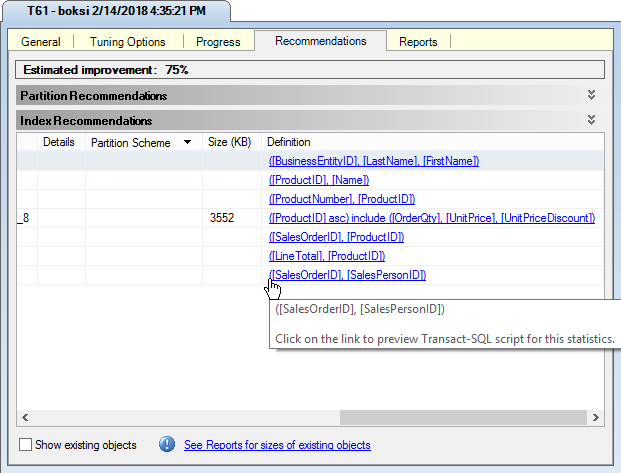Viewport: 621px width, 473px height.
Task: Click the horizontal scrollbar right arrow
Action: [596, 418]
